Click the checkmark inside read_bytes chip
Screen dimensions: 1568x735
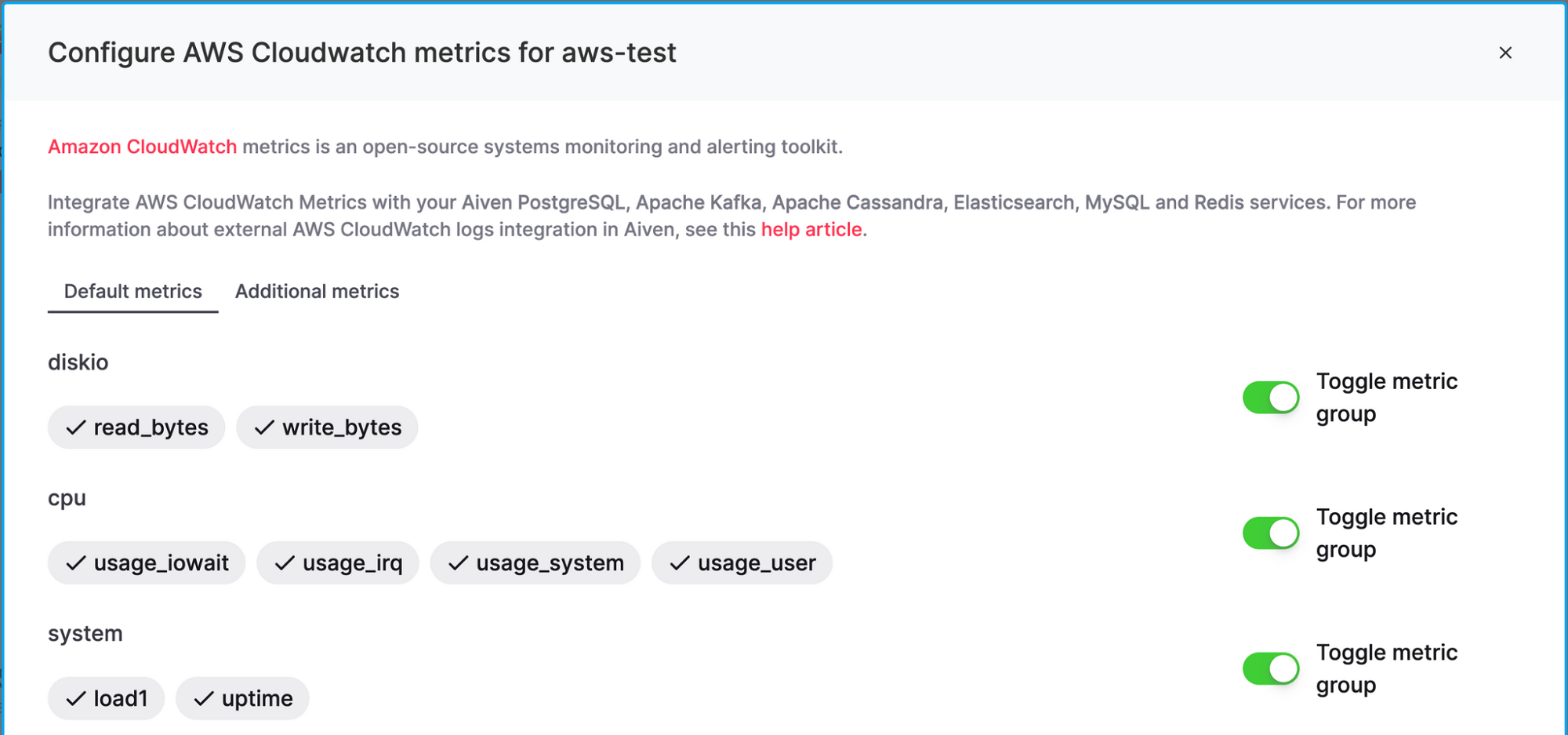point(75,428)
